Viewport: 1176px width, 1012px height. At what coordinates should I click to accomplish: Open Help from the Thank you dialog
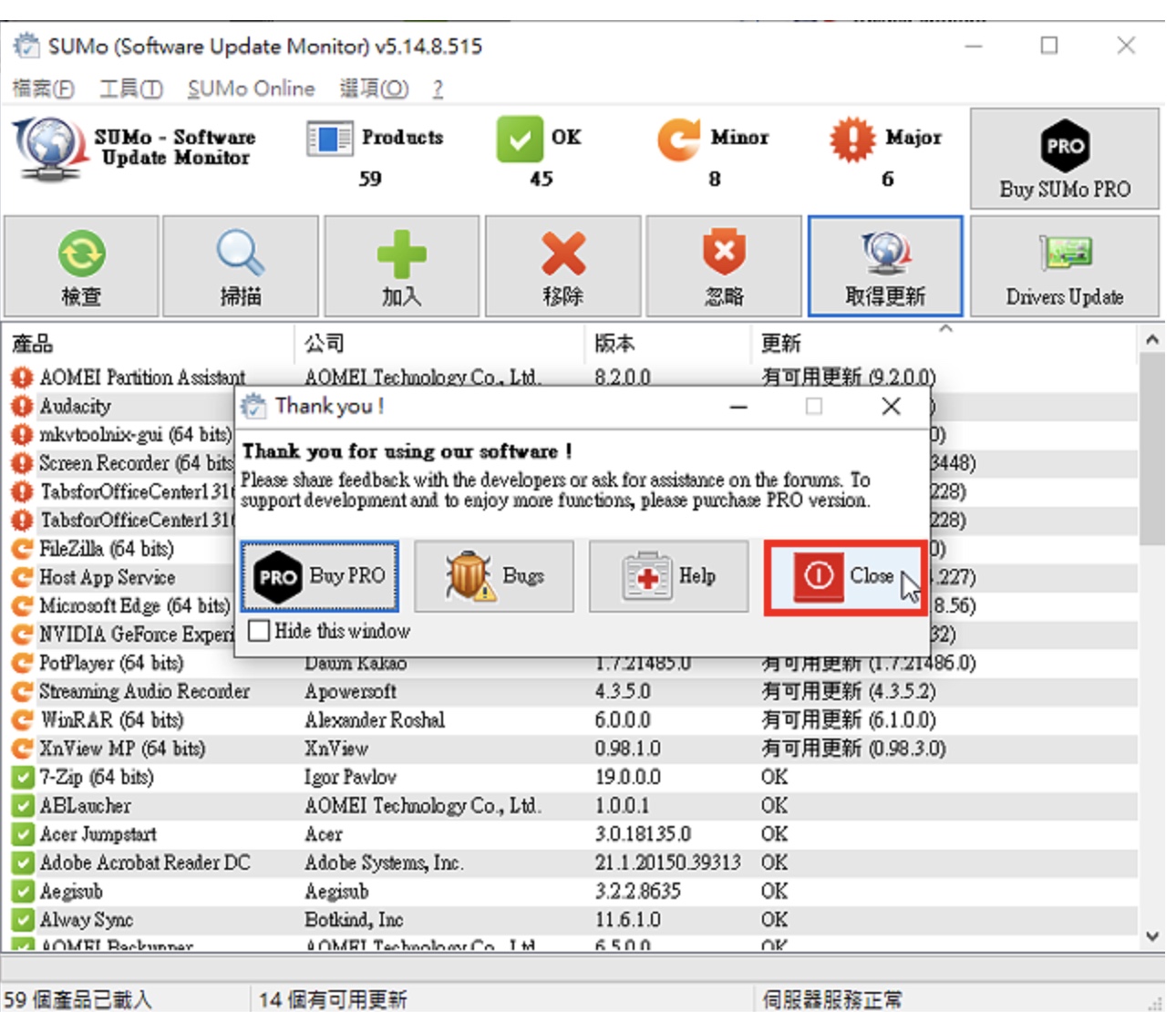(x=669, y=576)
